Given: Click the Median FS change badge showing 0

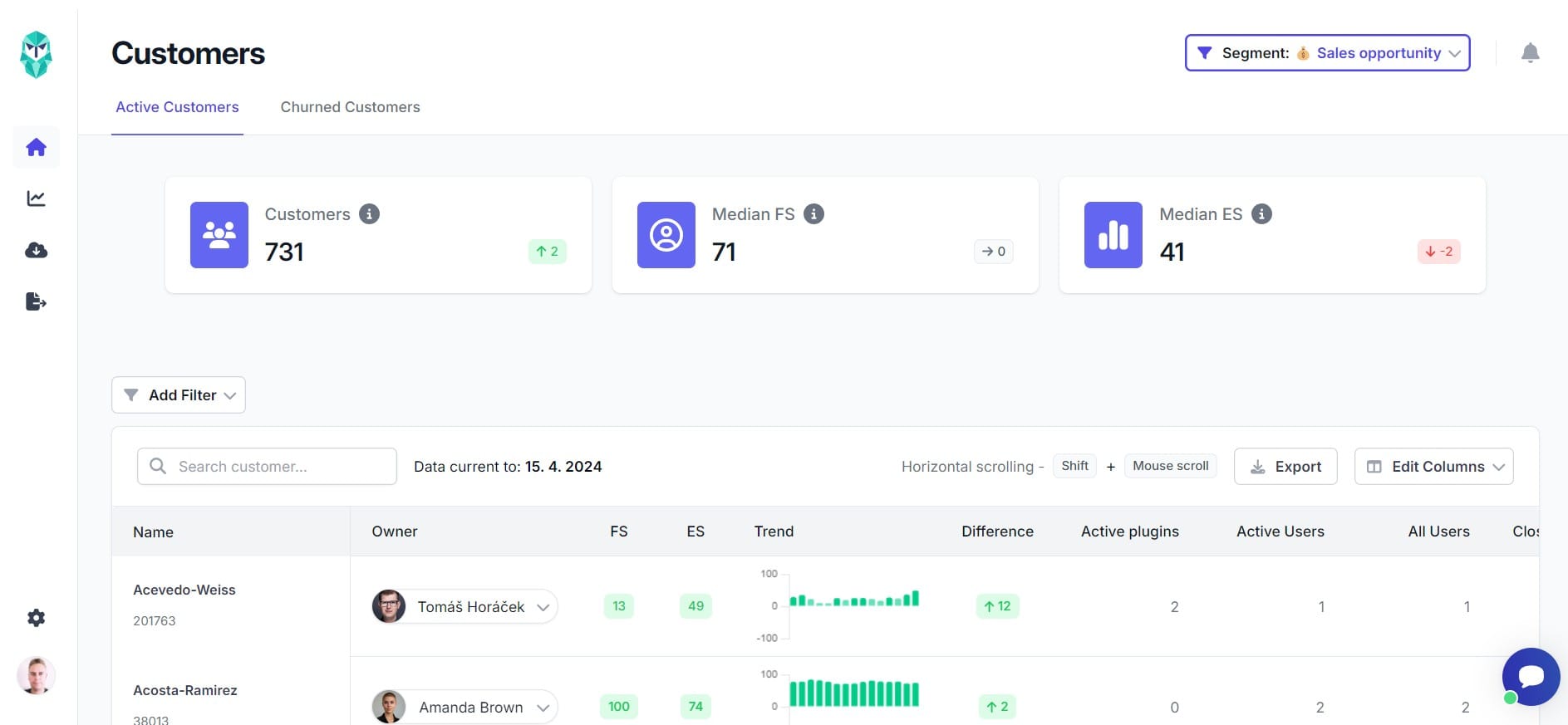Looking at the screenshot, I should click(993, 252).
